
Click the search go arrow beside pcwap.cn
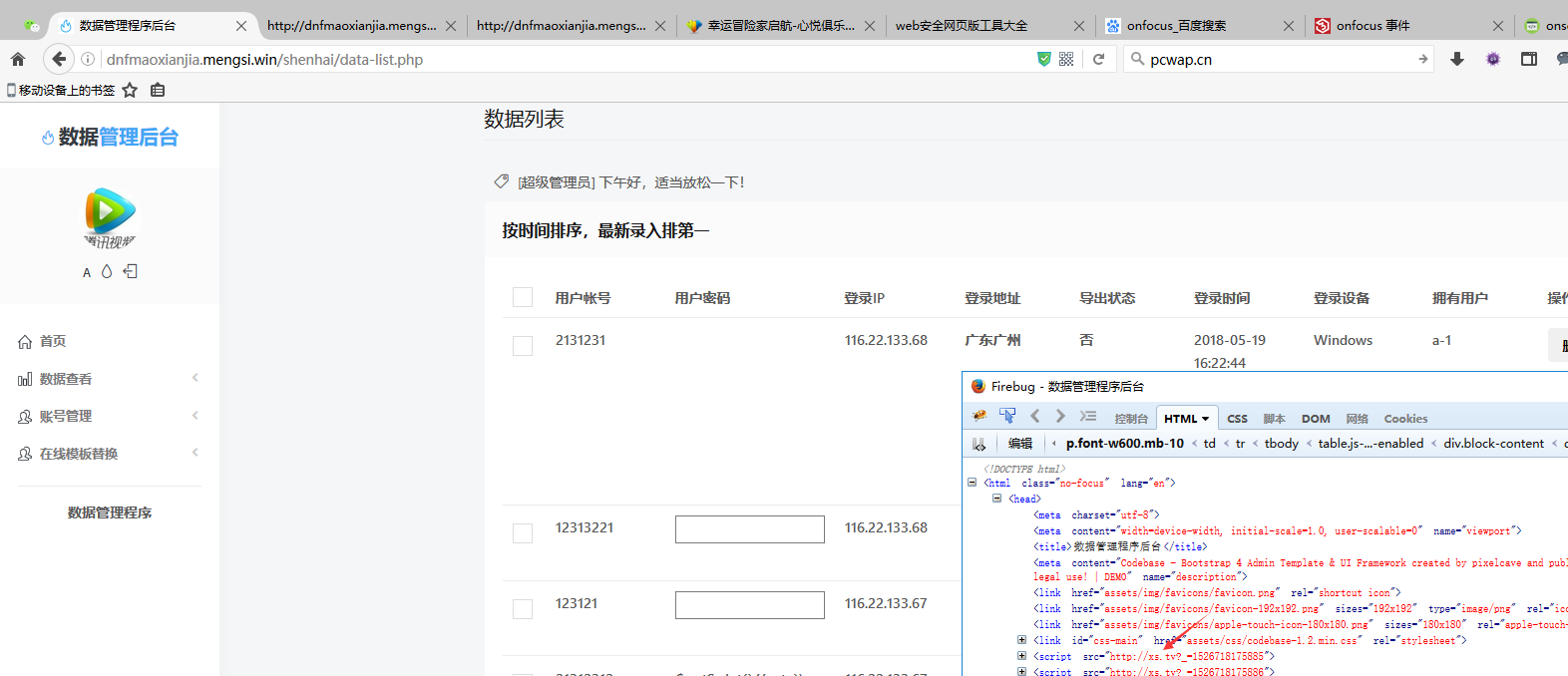coord(1422,59)
